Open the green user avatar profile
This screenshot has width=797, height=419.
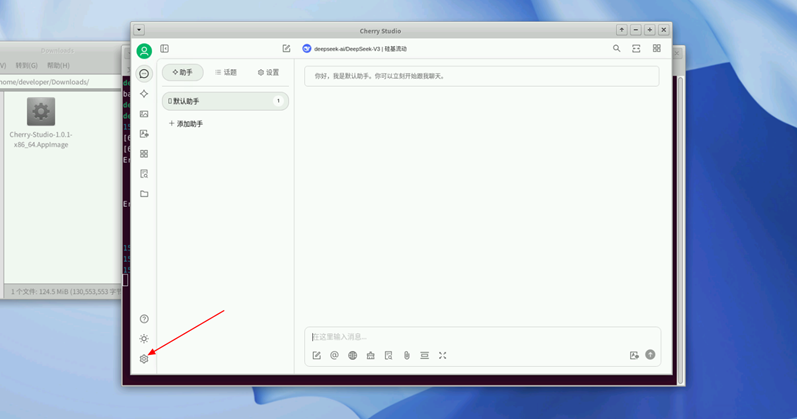(x=144, y=51)
